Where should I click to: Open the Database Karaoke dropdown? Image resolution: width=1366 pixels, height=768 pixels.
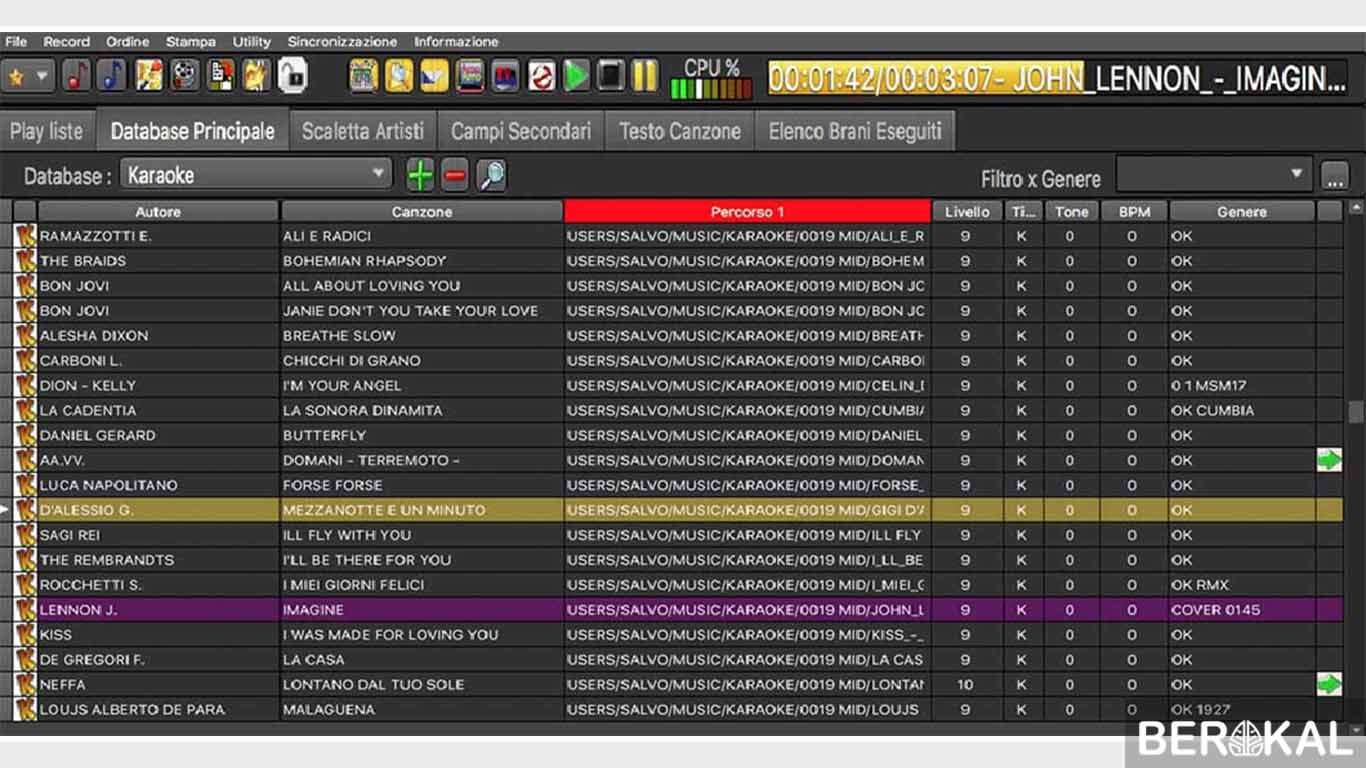256,175
